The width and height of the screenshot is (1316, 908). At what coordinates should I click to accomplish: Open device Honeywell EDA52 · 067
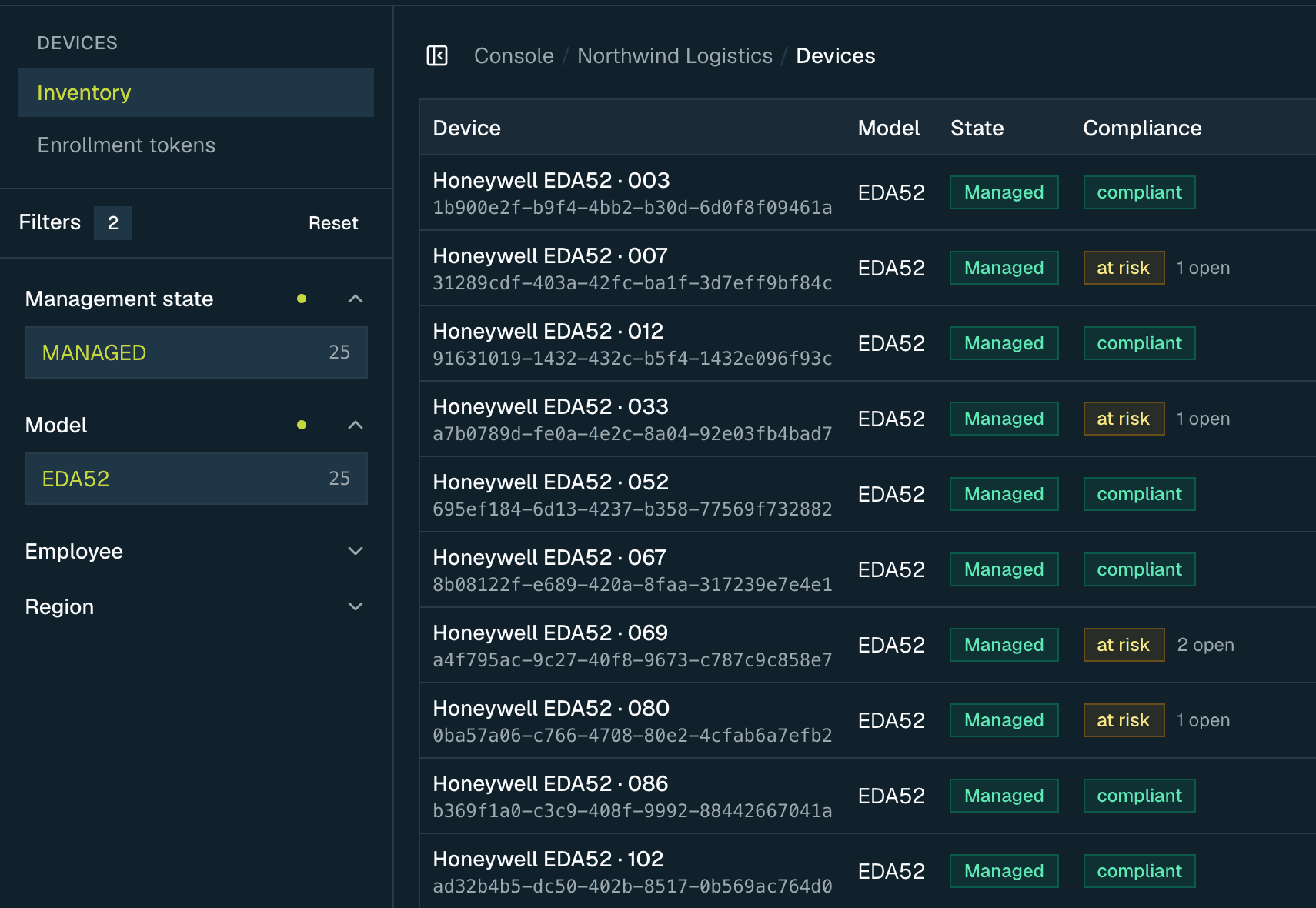(x=549, y=557)
